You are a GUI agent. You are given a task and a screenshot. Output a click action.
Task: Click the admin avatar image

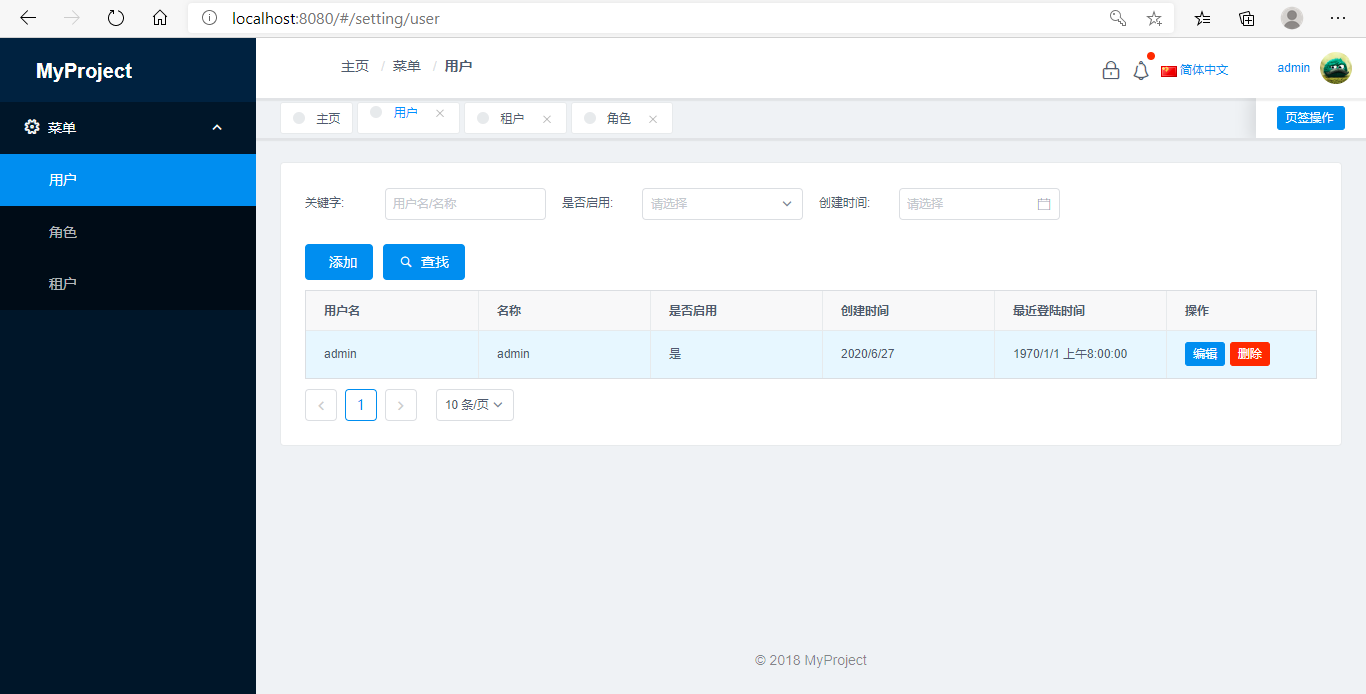pyautogui.click(x=1335, y=68)
